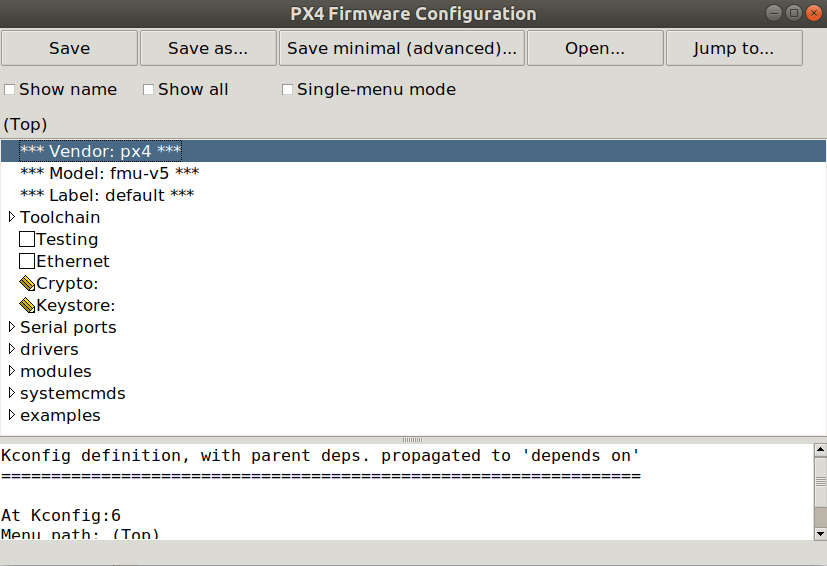Toggle the Show all checkbox
Image resolution: width=827 pixels, height=566 pixels.
[149, 90]
